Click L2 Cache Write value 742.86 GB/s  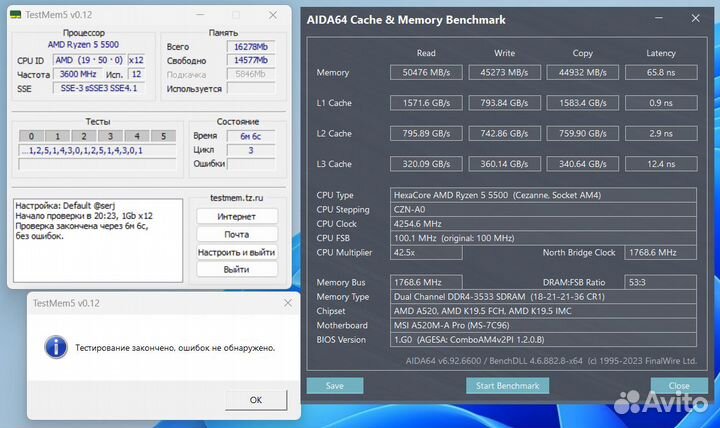coord(505,134)
